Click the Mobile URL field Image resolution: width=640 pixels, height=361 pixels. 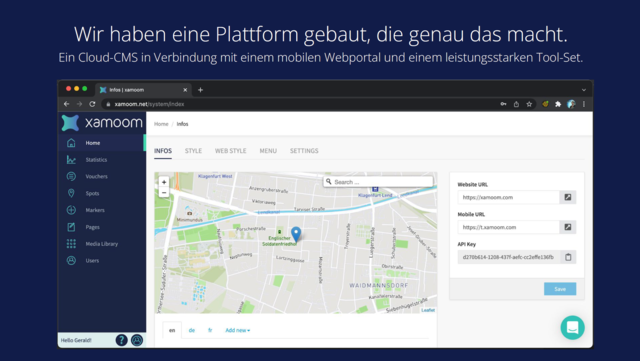coord(509,227)
